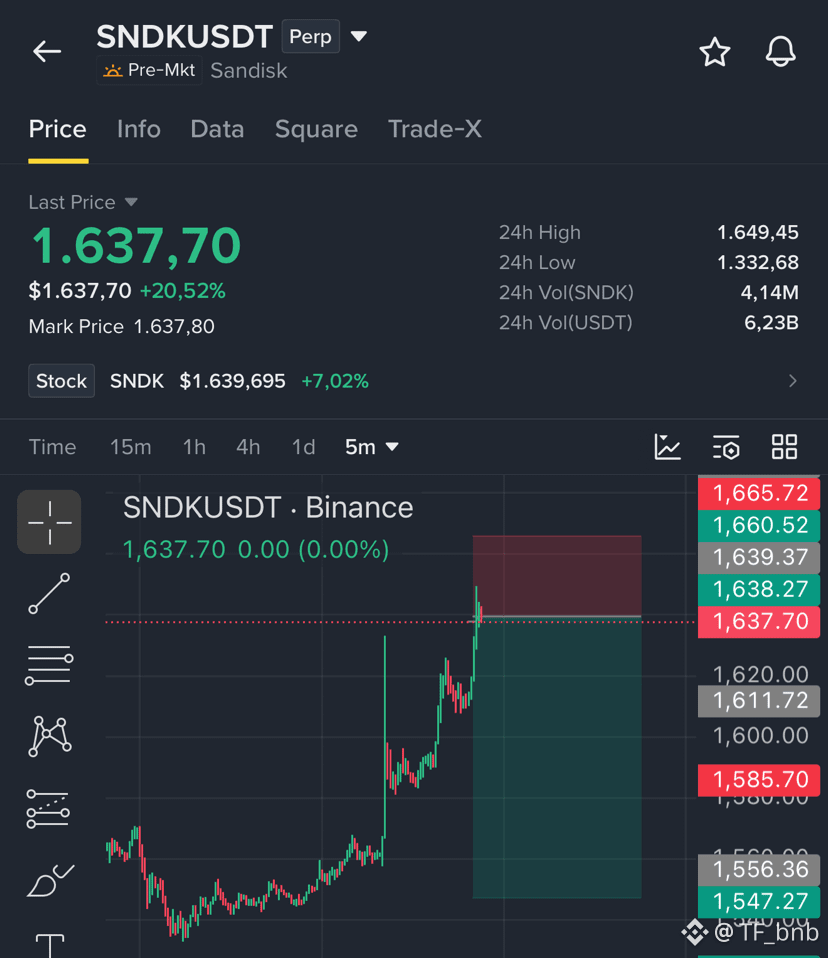Screen dimensions: 828x958
Task: Click the 1,556.36 price label
Action: coord(759,869)
